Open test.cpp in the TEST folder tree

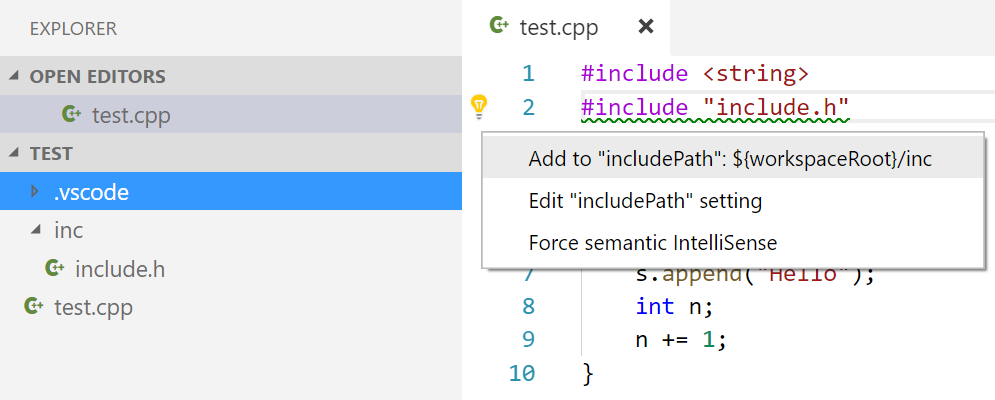click(231, 307)
